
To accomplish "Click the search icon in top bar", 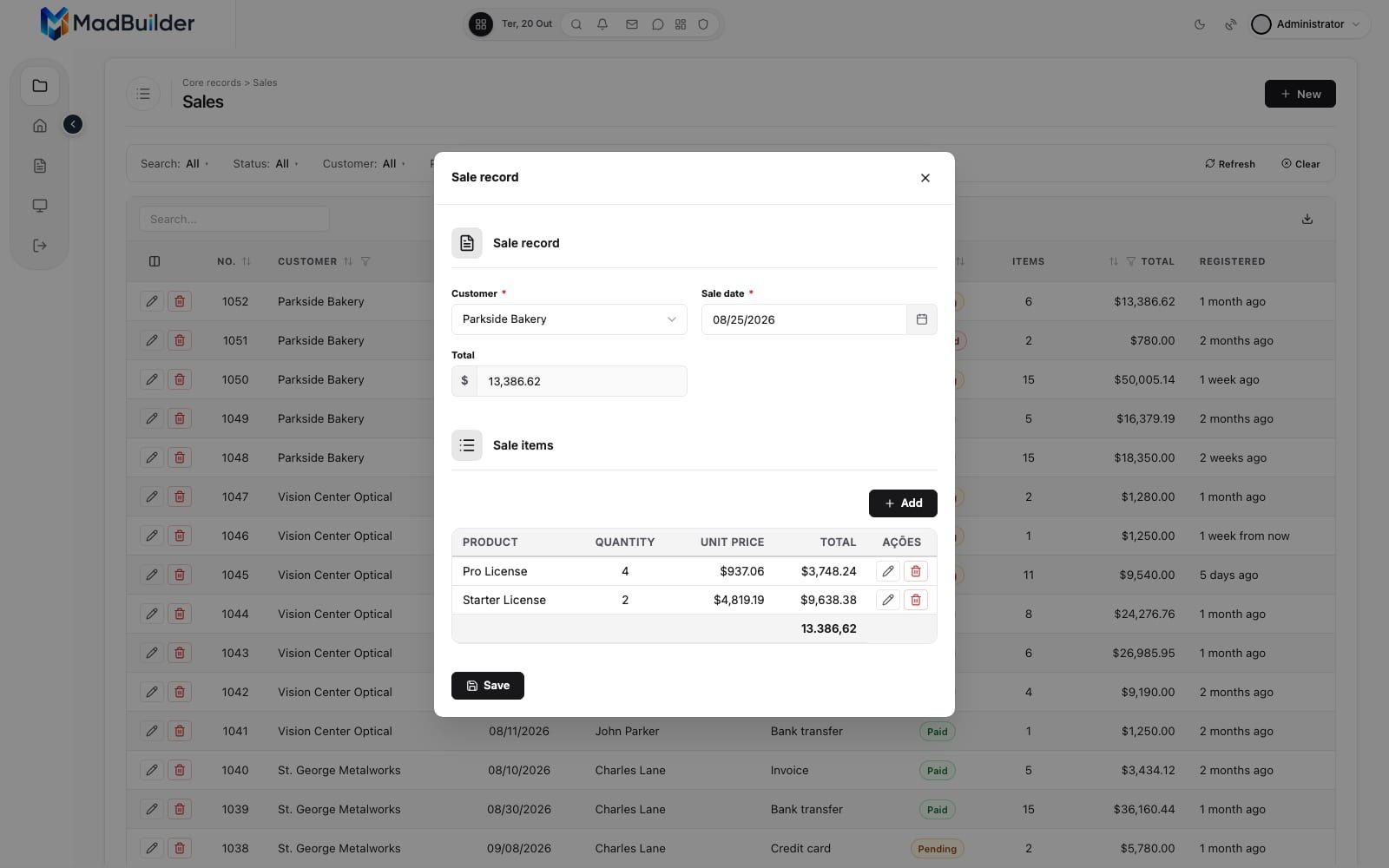I will click(x=576, y=24).
